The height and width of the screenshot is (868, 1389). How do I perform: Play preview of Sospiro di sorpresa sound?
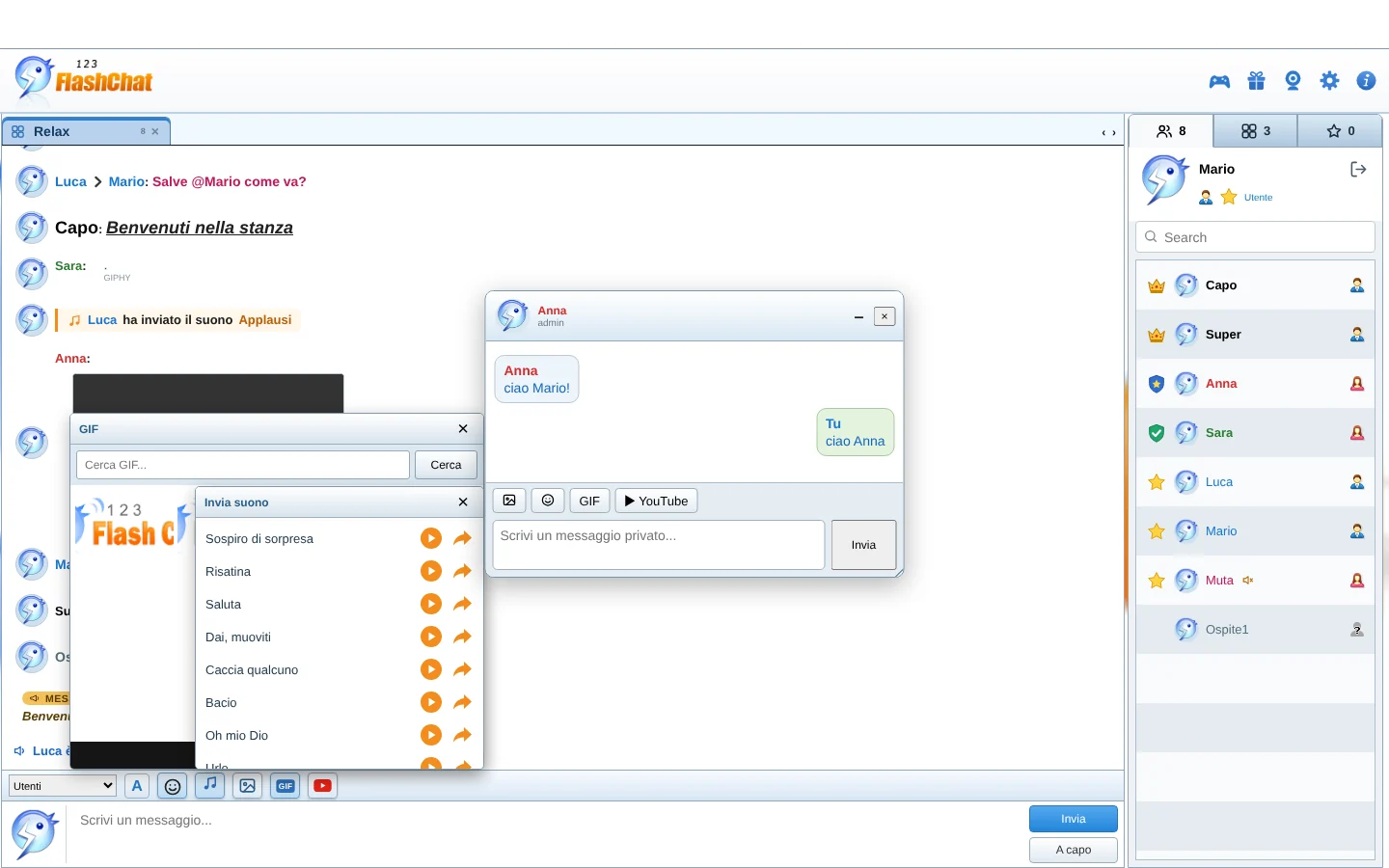coord(431,538)
